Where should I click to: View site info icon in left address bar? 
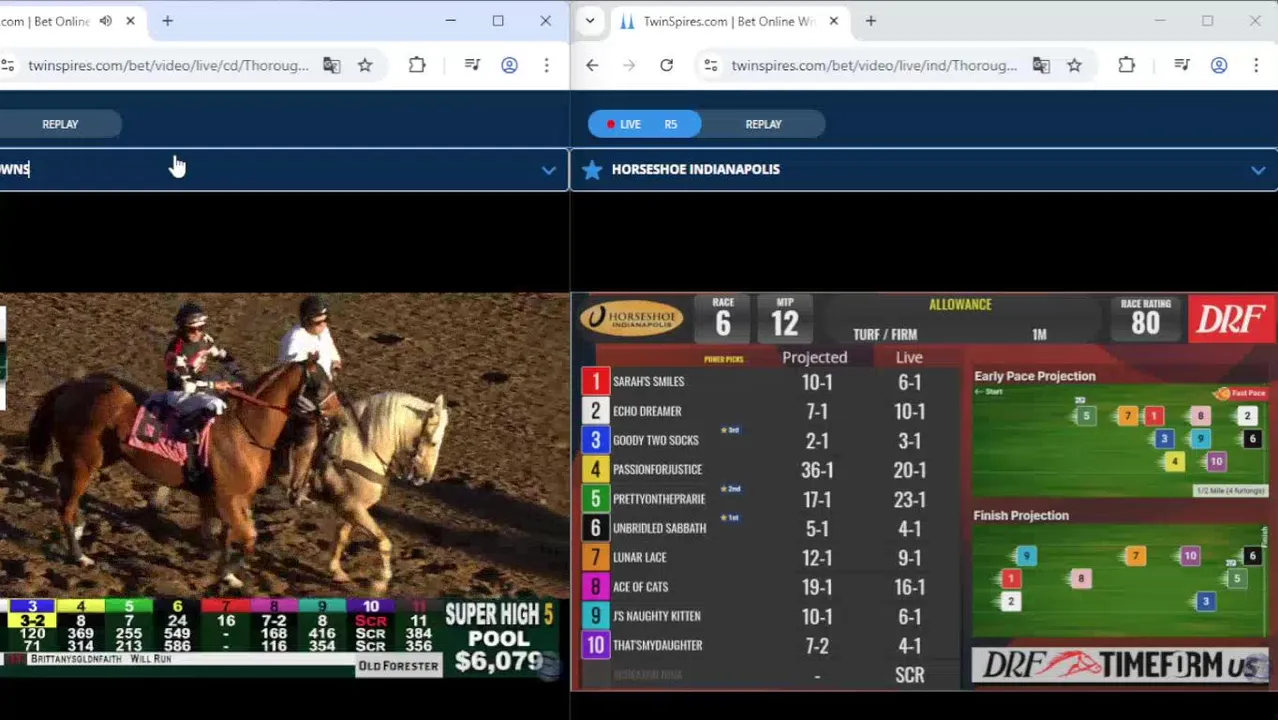point(7,65)
